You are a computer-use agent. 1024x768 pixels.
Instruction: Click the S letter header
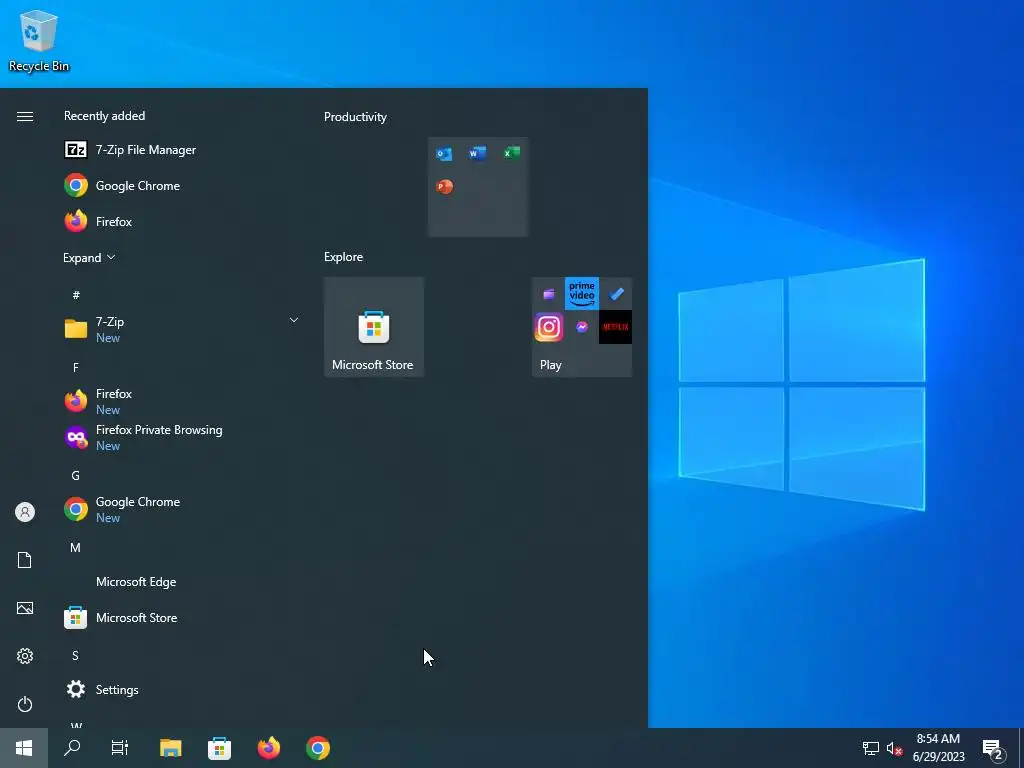click(x=76, y=655)
